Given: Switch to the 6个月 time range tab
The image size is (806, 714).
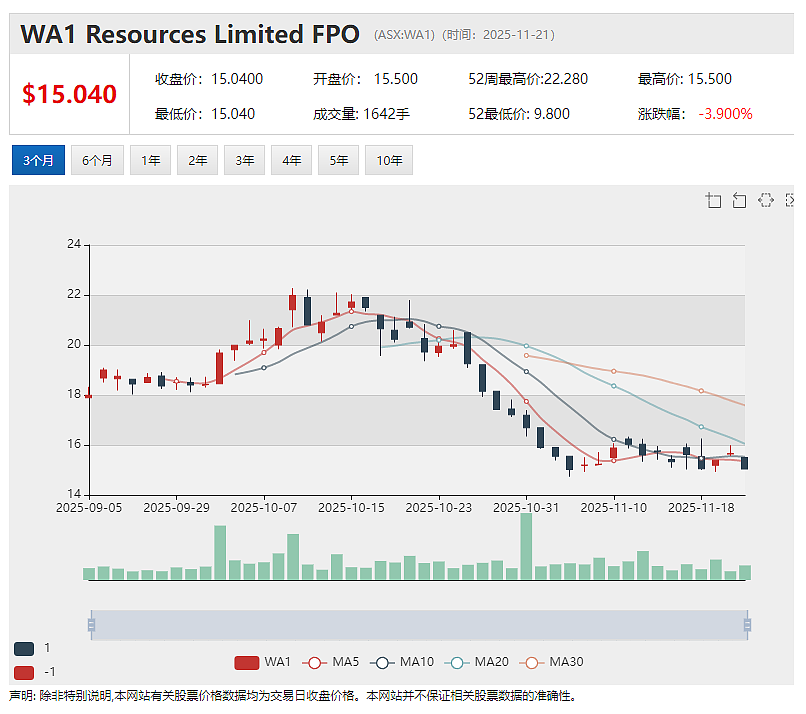Looking at the screenshot, I should [x=97, y=160].
